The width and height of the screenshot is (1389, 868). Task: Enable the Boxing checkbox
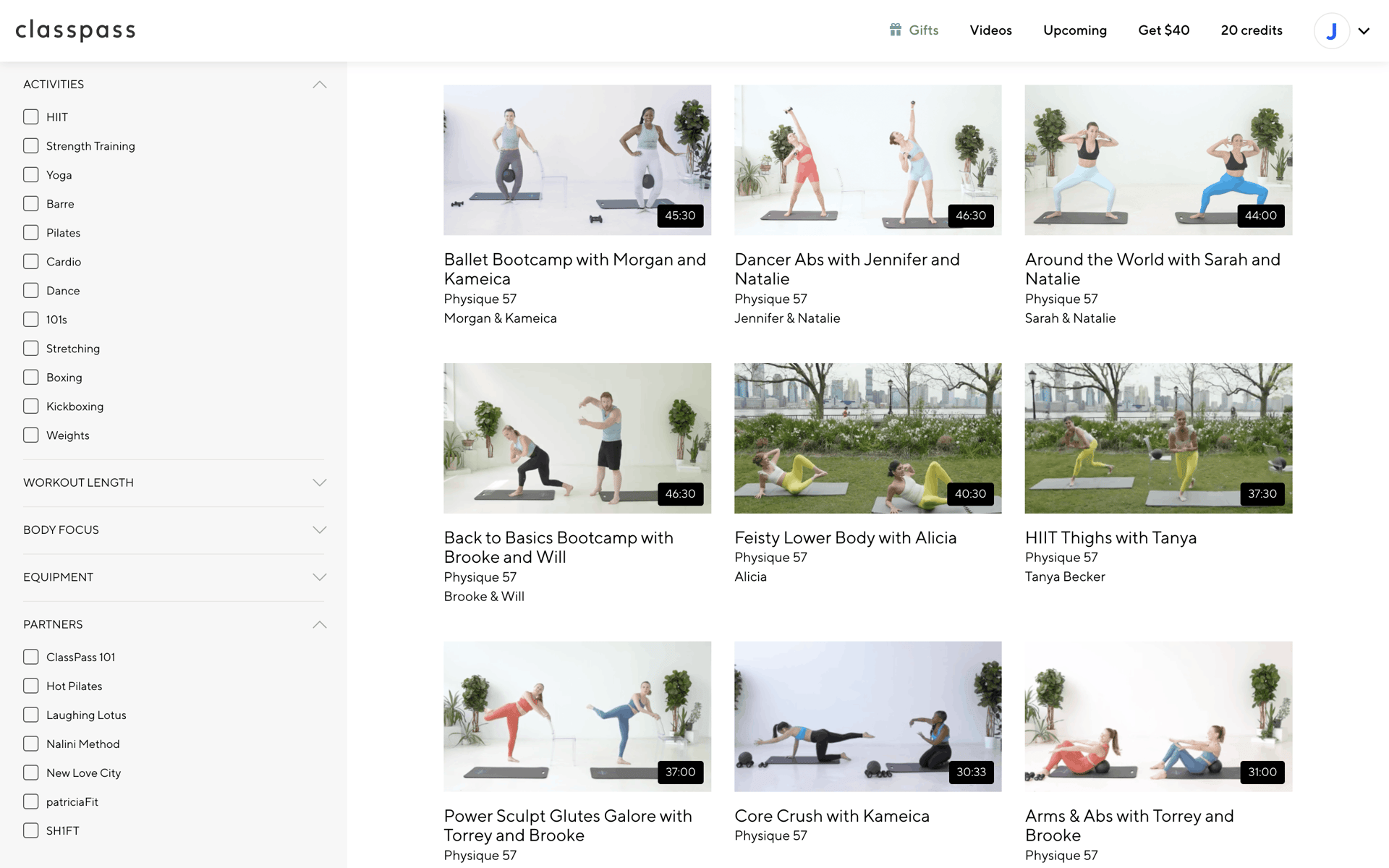30,377
